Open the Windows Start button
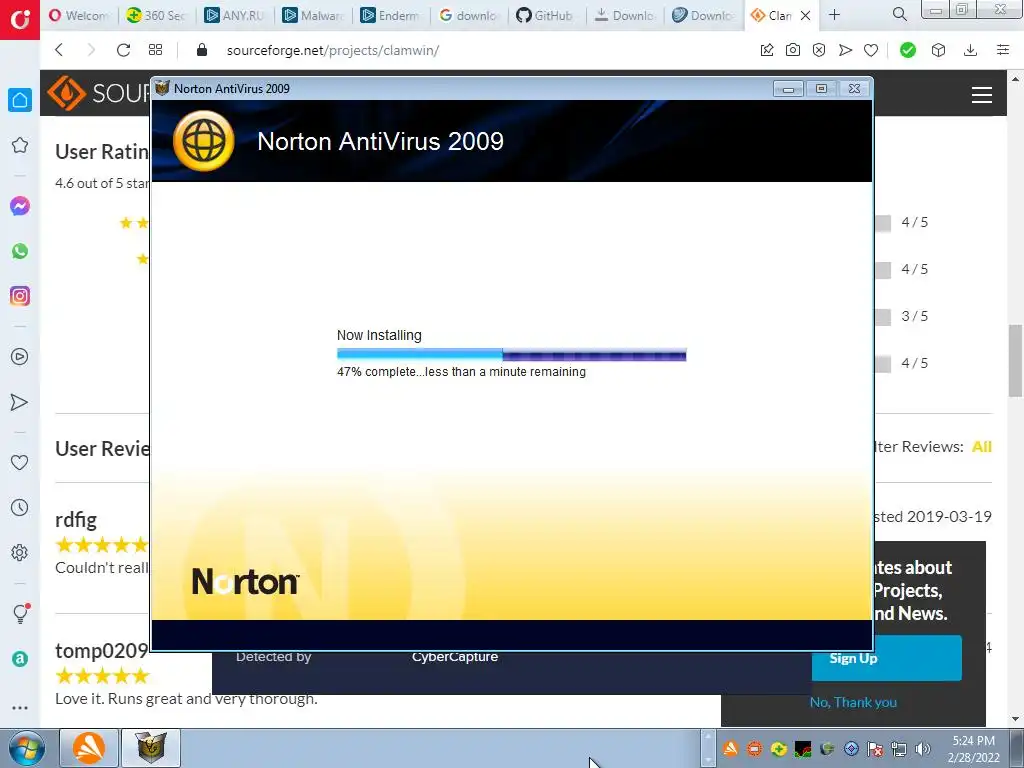This screenshot has height=768, width=1024. pos(26,748)
